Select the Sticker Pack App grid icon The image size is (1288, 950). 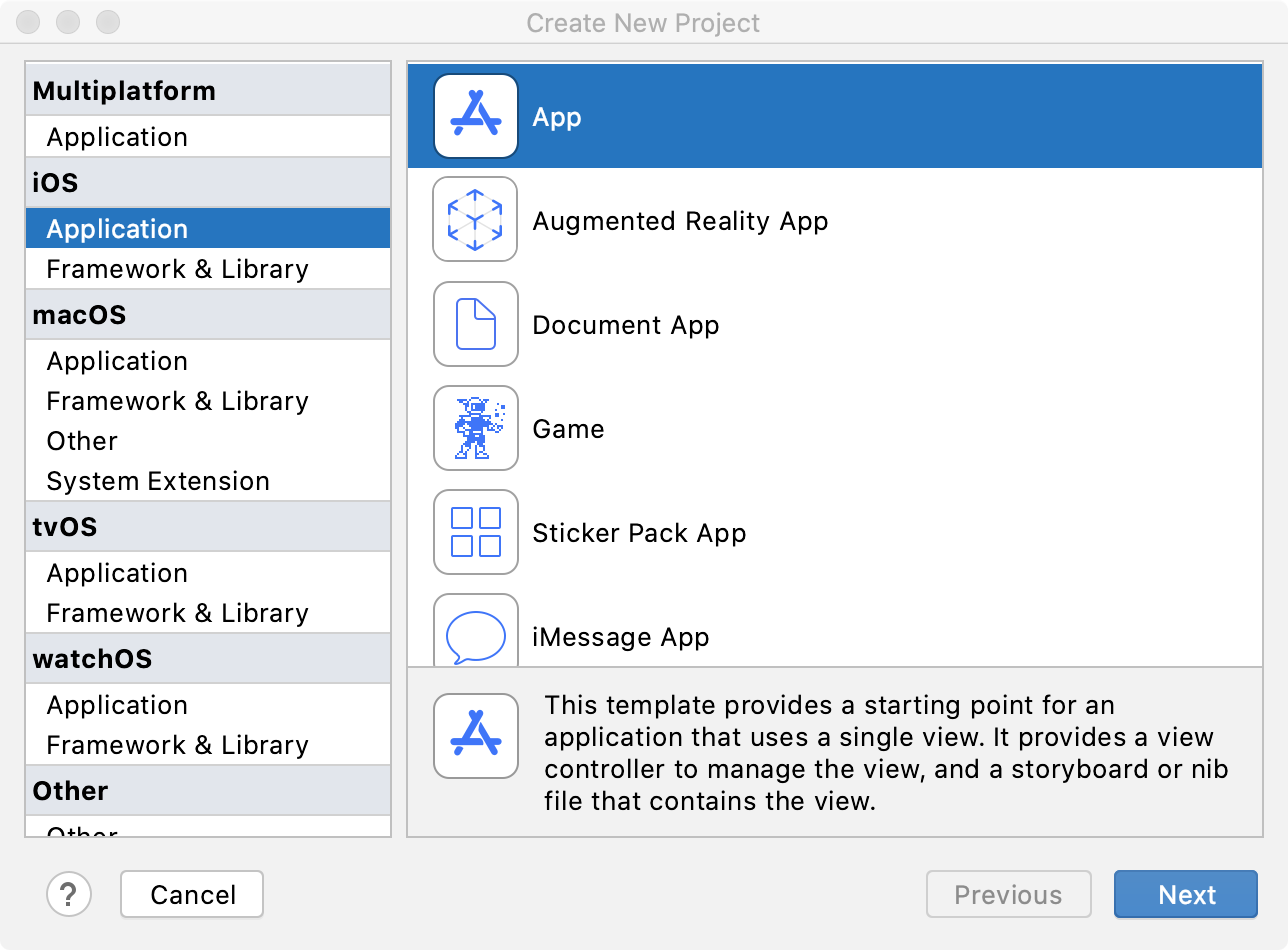476,532
